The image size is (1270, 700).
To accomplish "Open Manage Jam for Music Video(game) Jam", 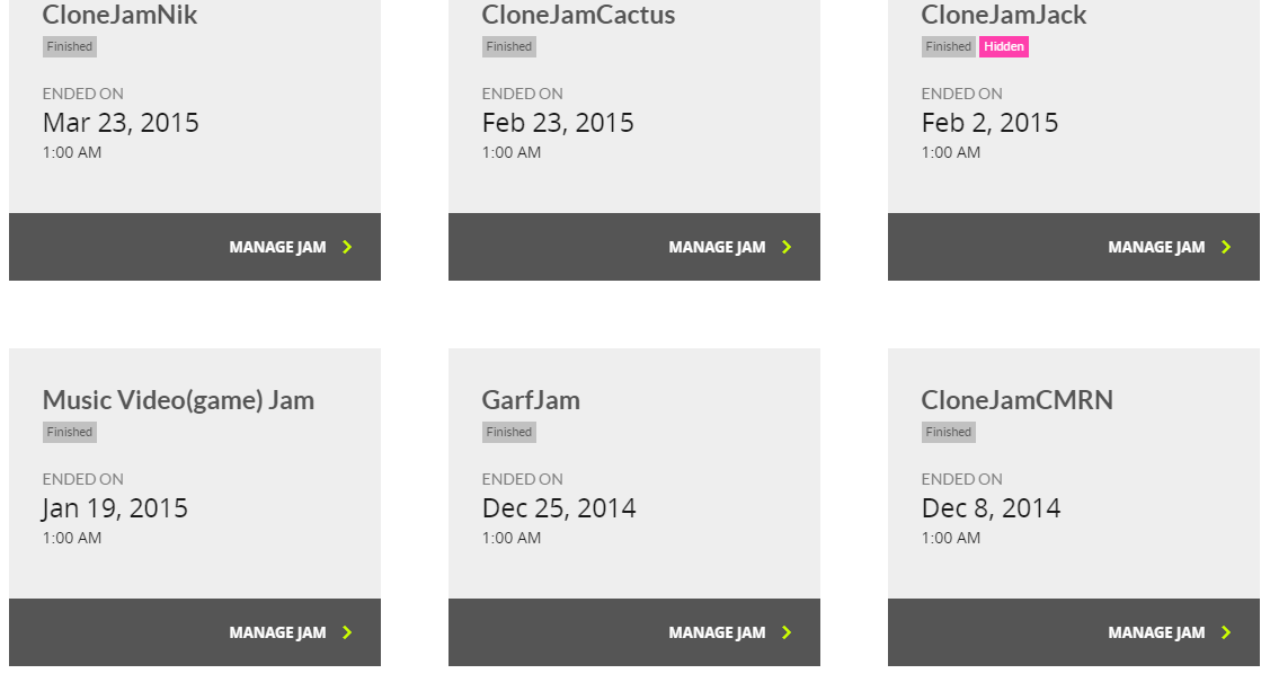I will pyautogui.click(x=195, y=632).
